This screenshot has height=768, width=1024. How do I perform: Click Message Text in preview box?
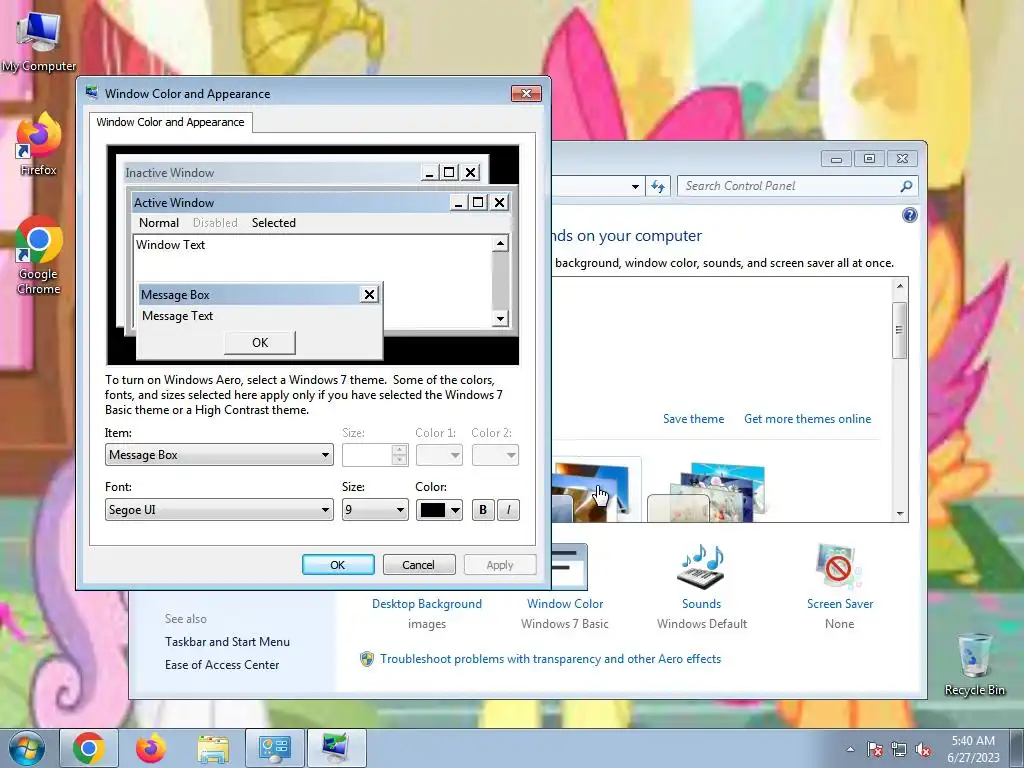178,316
